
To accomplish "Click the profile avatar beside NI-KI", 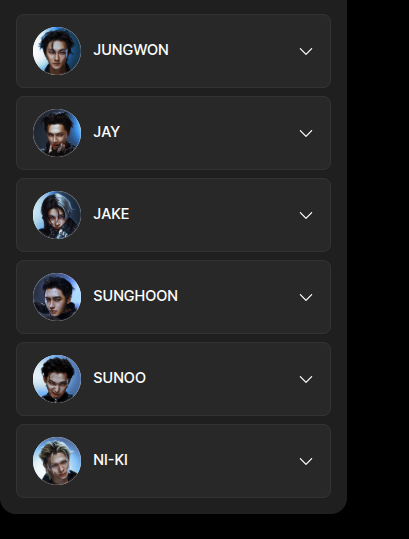I will 57,461.
